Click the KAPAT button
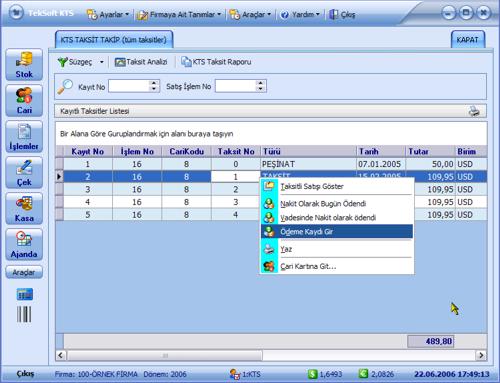The image size is (500, 383). (x=467, y=40)
